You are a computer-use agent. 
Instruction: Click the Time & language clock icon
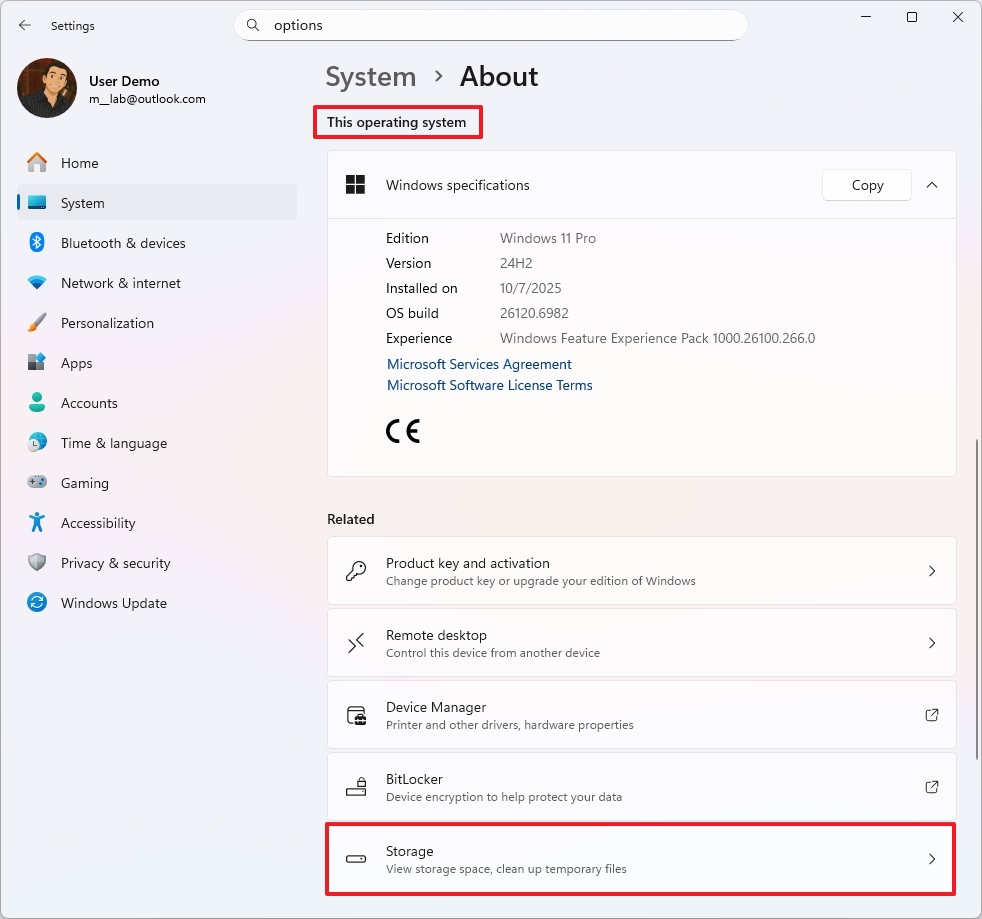36,443
